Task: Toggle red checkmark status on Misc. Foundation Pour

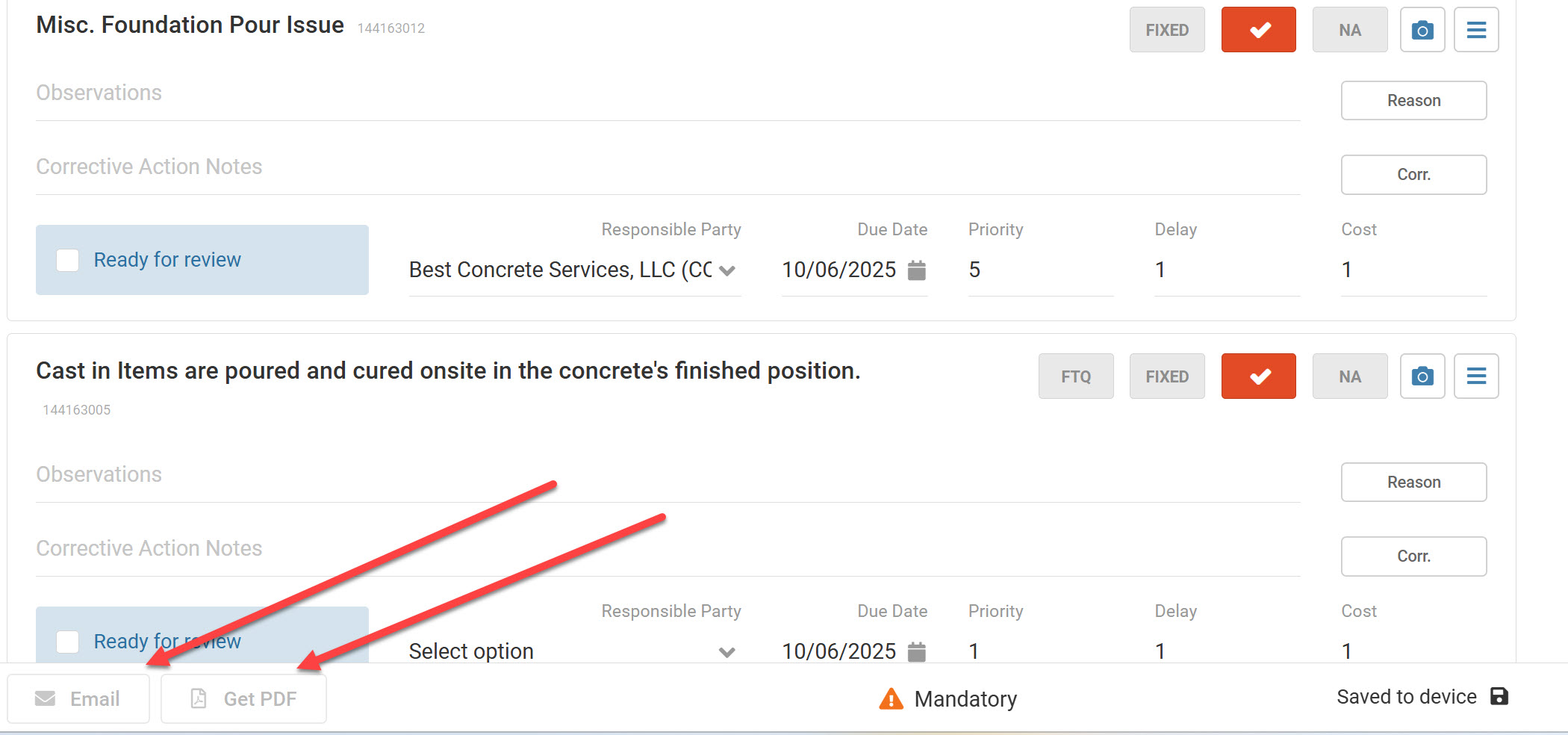Action: [x=1259, y=30]
